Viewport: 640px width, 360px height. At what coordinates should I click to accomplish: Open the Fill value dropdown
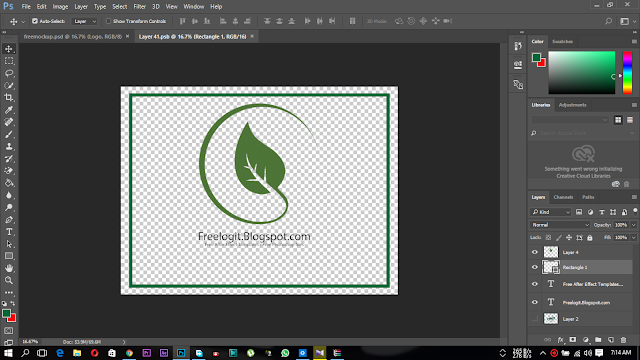[633, 238]
